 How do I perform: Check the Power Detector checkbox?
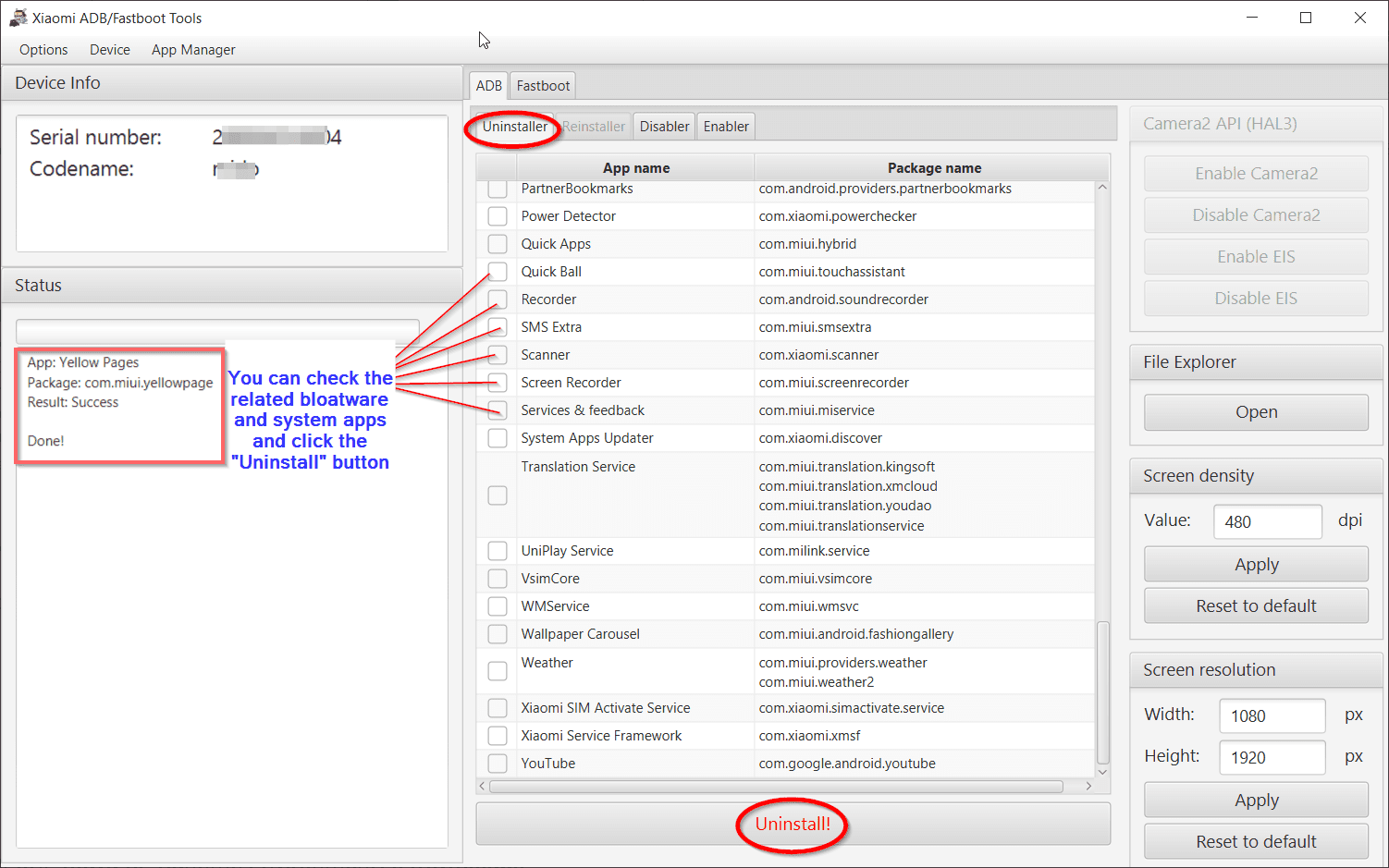point(498,216)
